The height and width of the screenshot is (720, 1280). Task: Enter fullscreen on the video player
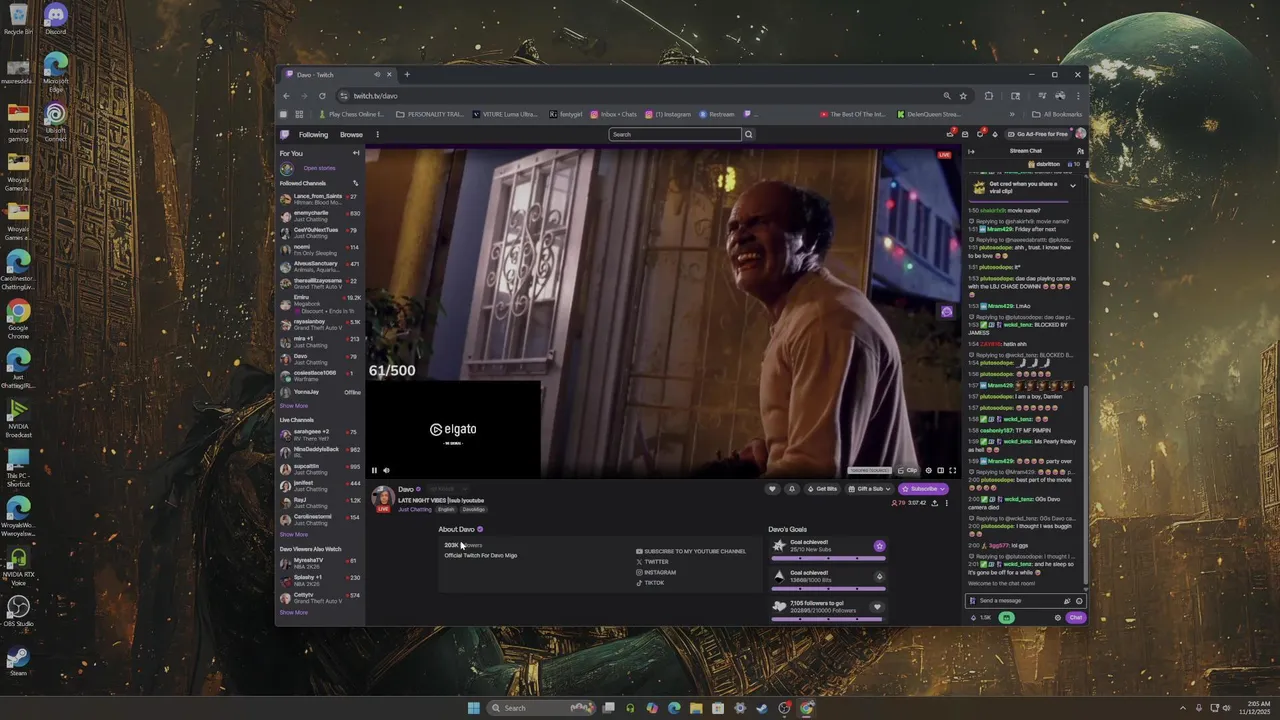[x=952, y=470]
